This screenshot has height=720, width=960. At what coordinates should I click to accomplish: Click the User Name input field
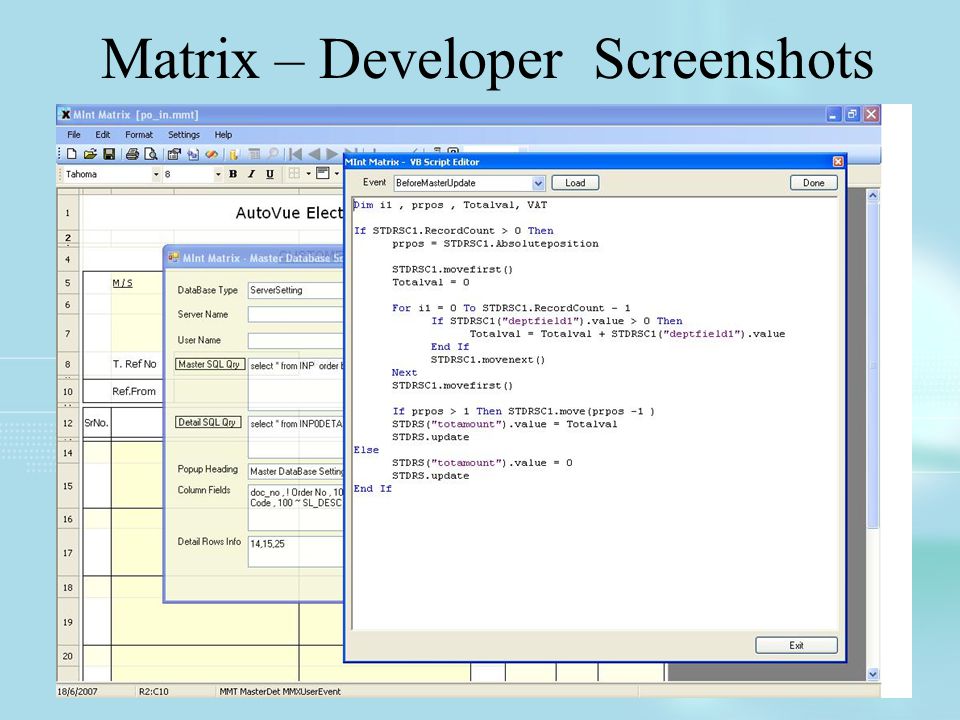point(295,340)
